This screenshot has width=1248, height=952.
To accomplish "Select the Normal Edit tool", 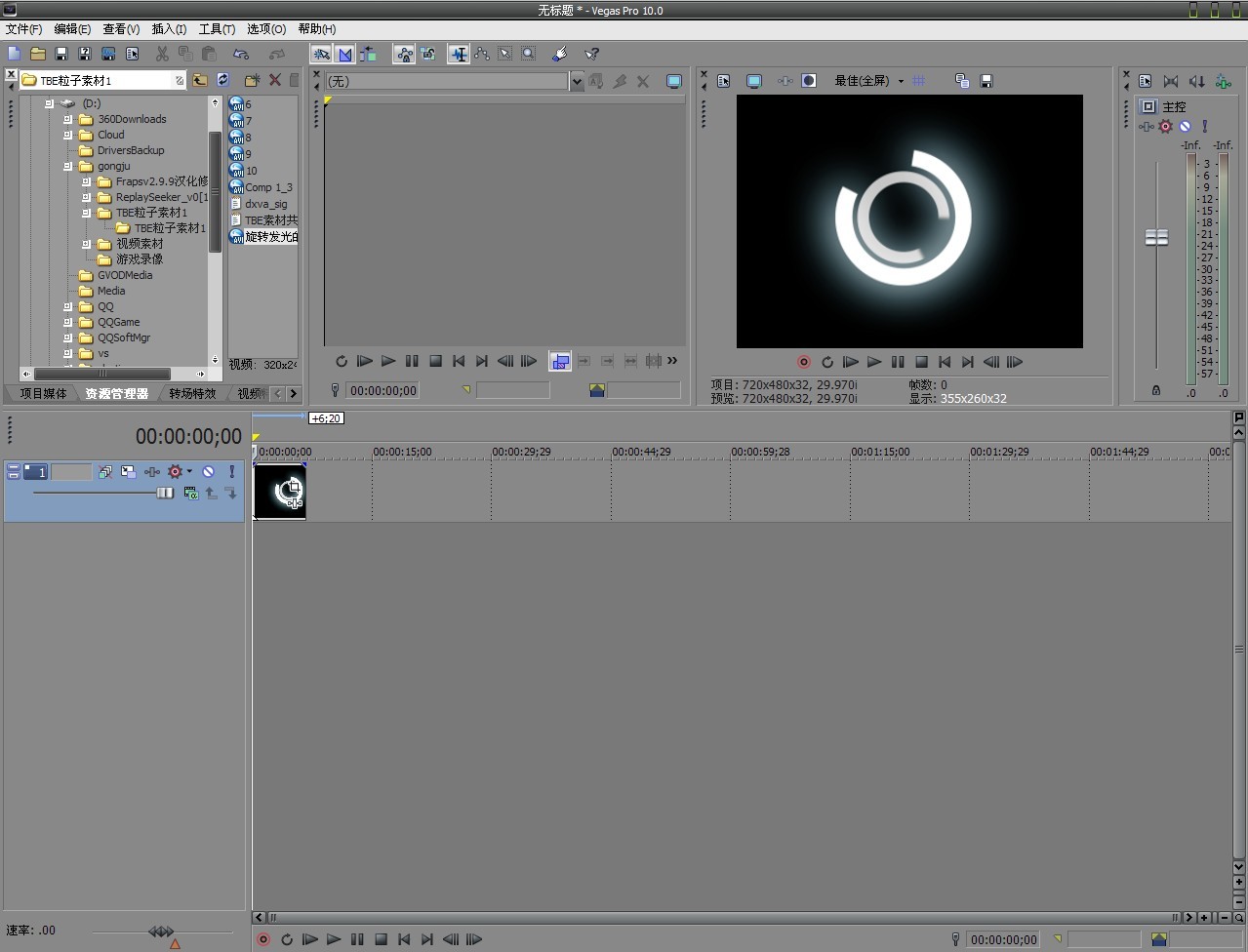I will pos(458,54).
